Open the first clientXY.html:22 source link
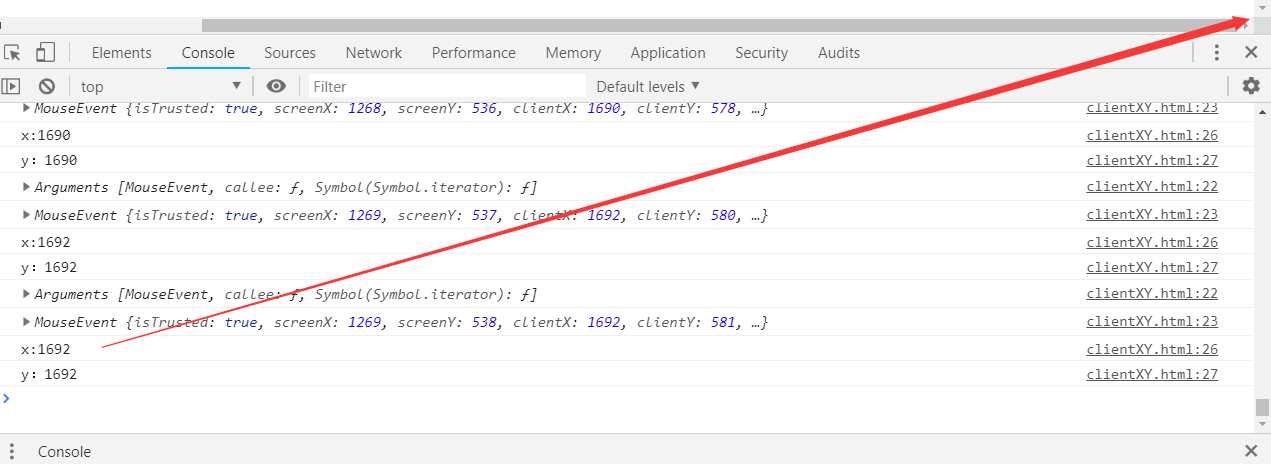Image resolution: width=1271 pixels, height=464 pixels. (x=1152, y=186)
